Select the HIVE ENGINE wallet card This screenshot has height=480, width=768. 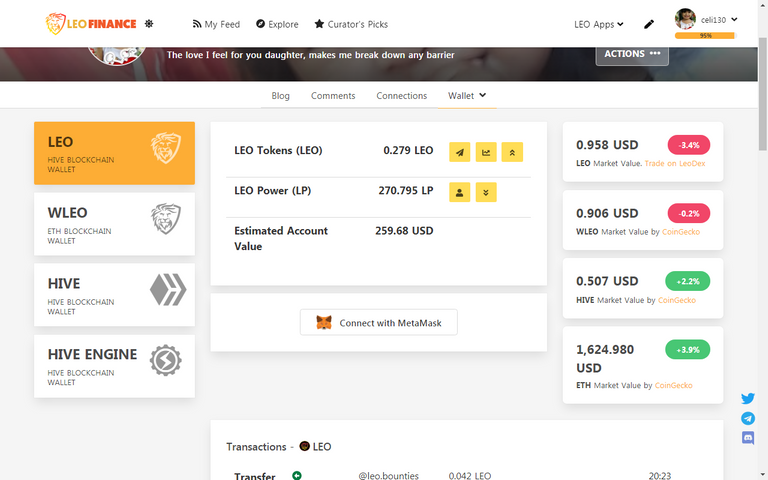point(115,366)
